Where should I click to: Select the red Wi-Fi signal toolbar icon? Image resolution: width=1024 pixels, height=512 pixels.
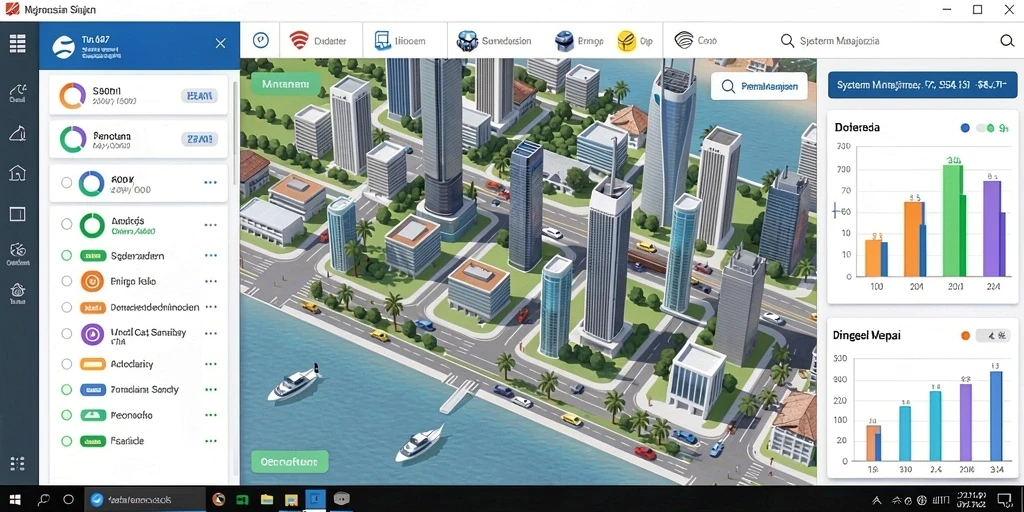(x=299, y=40)
